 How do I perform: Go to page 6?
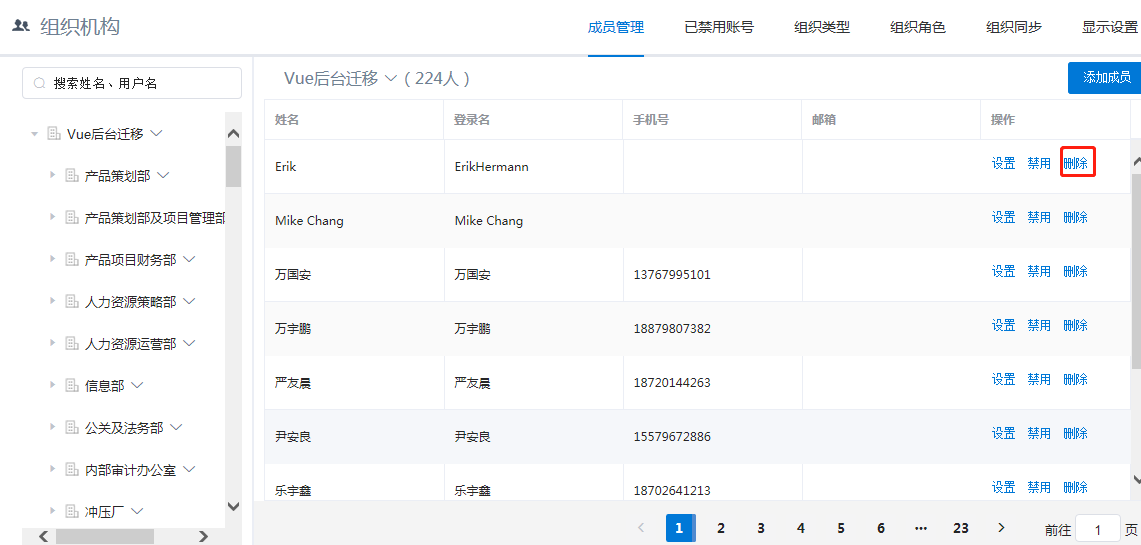pos(881,528)
